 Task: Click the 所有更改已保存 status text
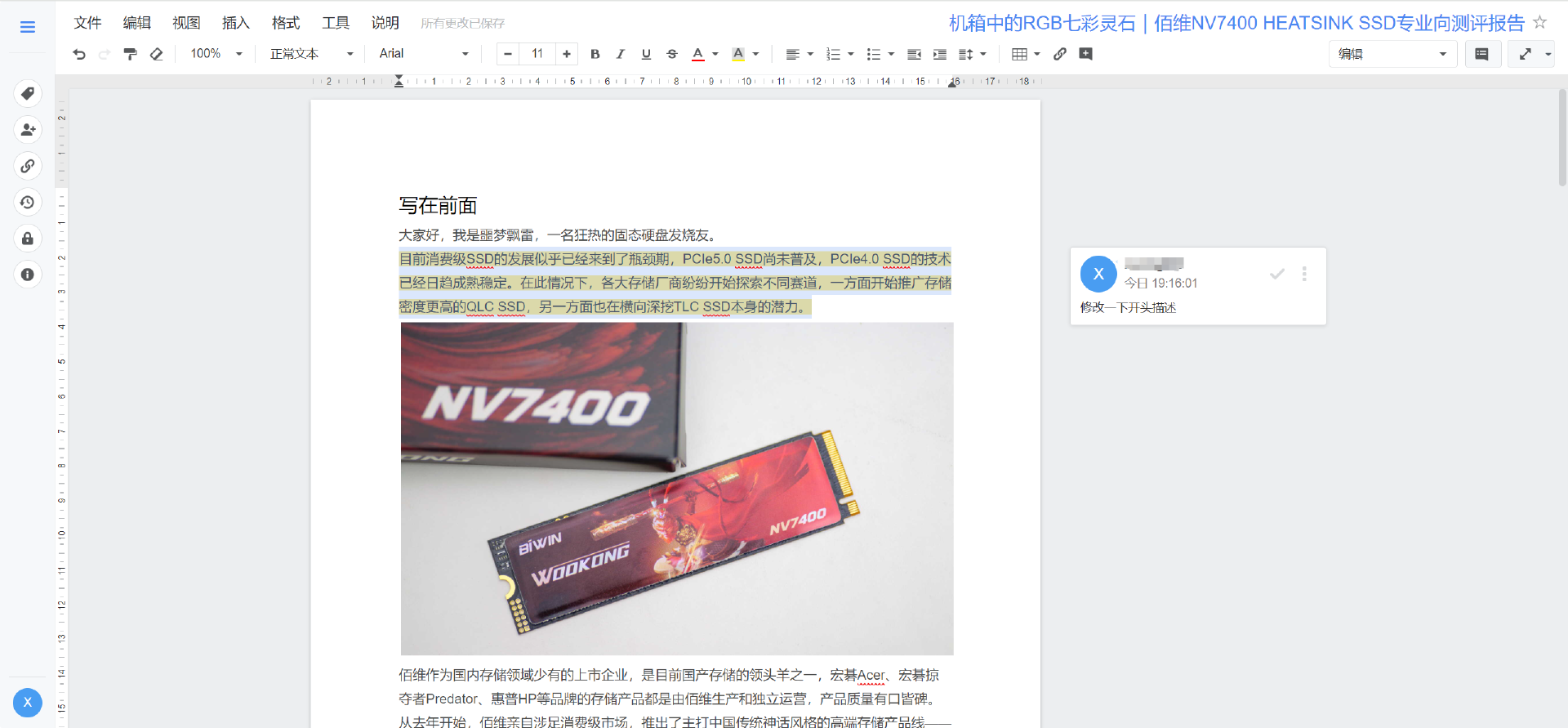(x=462, y=24)
